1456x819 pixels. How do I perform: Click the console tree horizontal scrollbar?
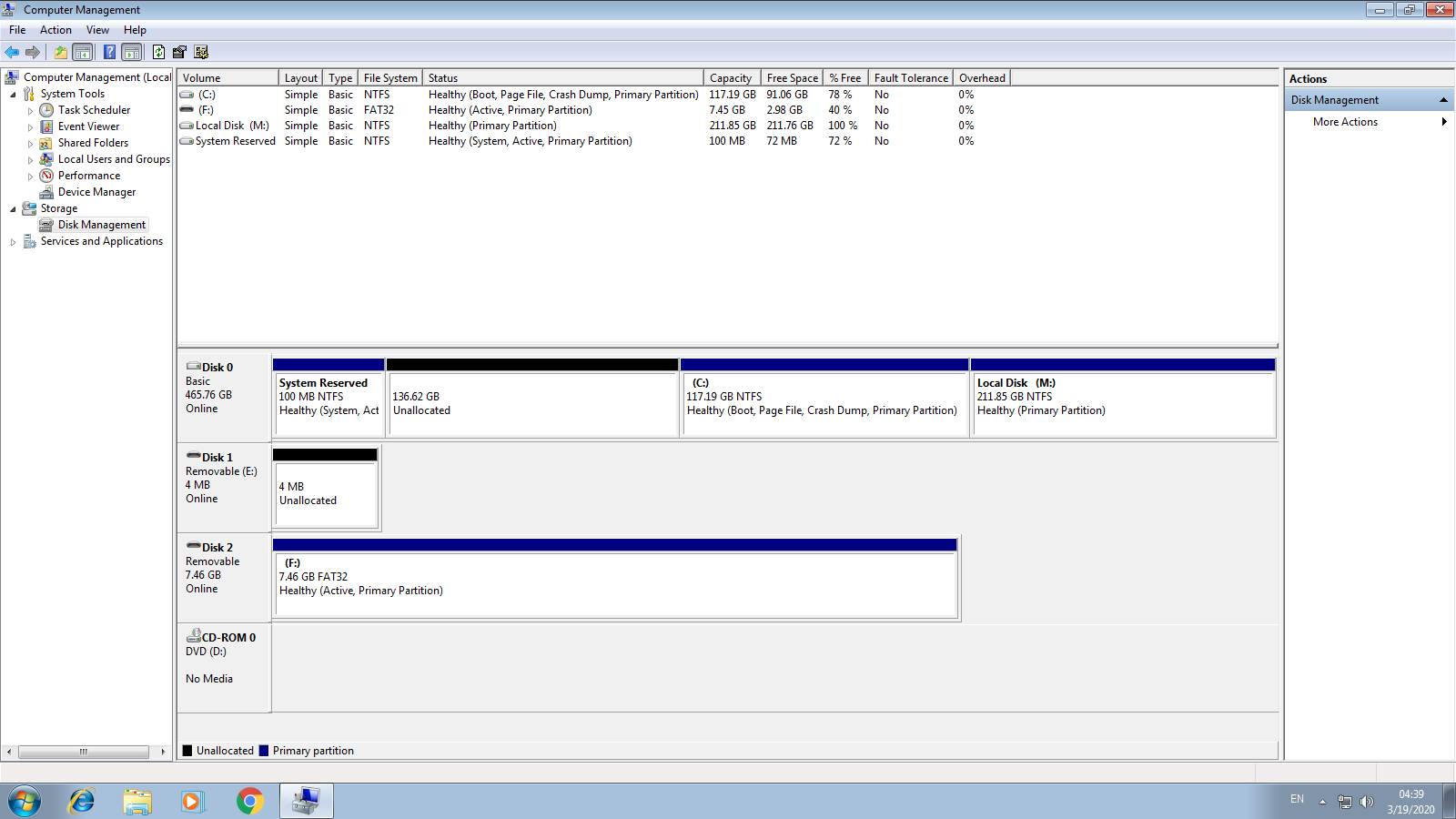tap(84, 752)
